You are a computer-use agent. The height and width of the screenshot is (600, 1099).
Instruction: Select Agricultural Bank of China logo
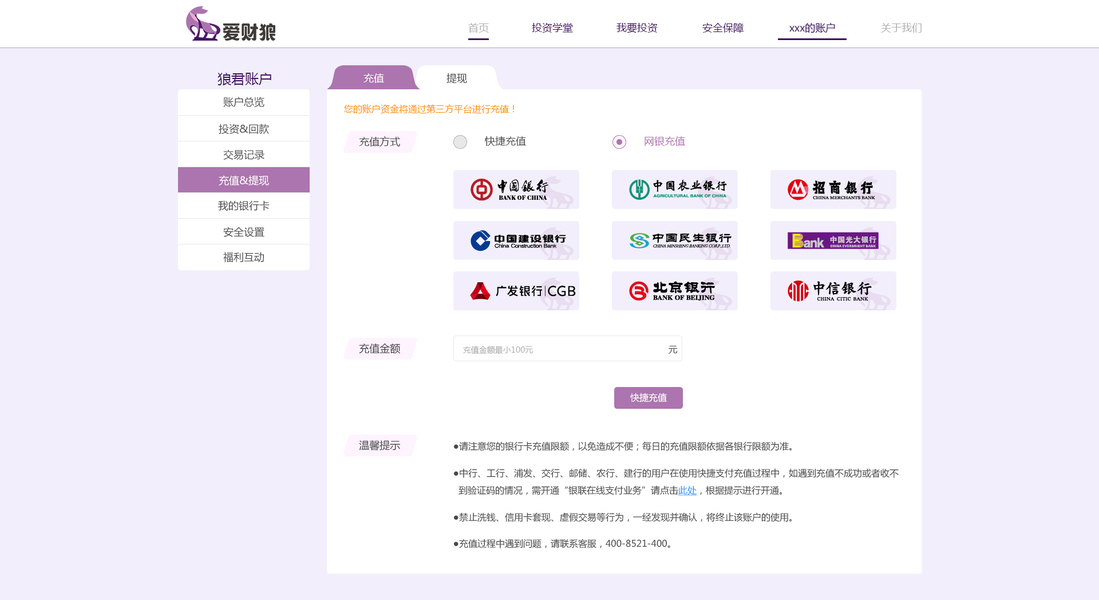click(x=676, y=189)
